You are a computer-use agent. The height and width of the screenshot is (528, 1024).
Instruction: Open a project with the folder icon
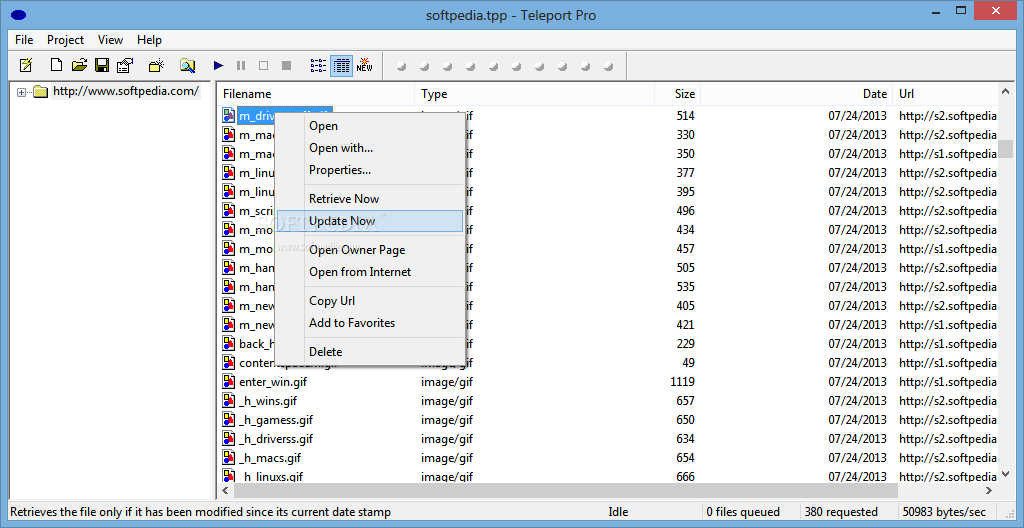(79, 65)
